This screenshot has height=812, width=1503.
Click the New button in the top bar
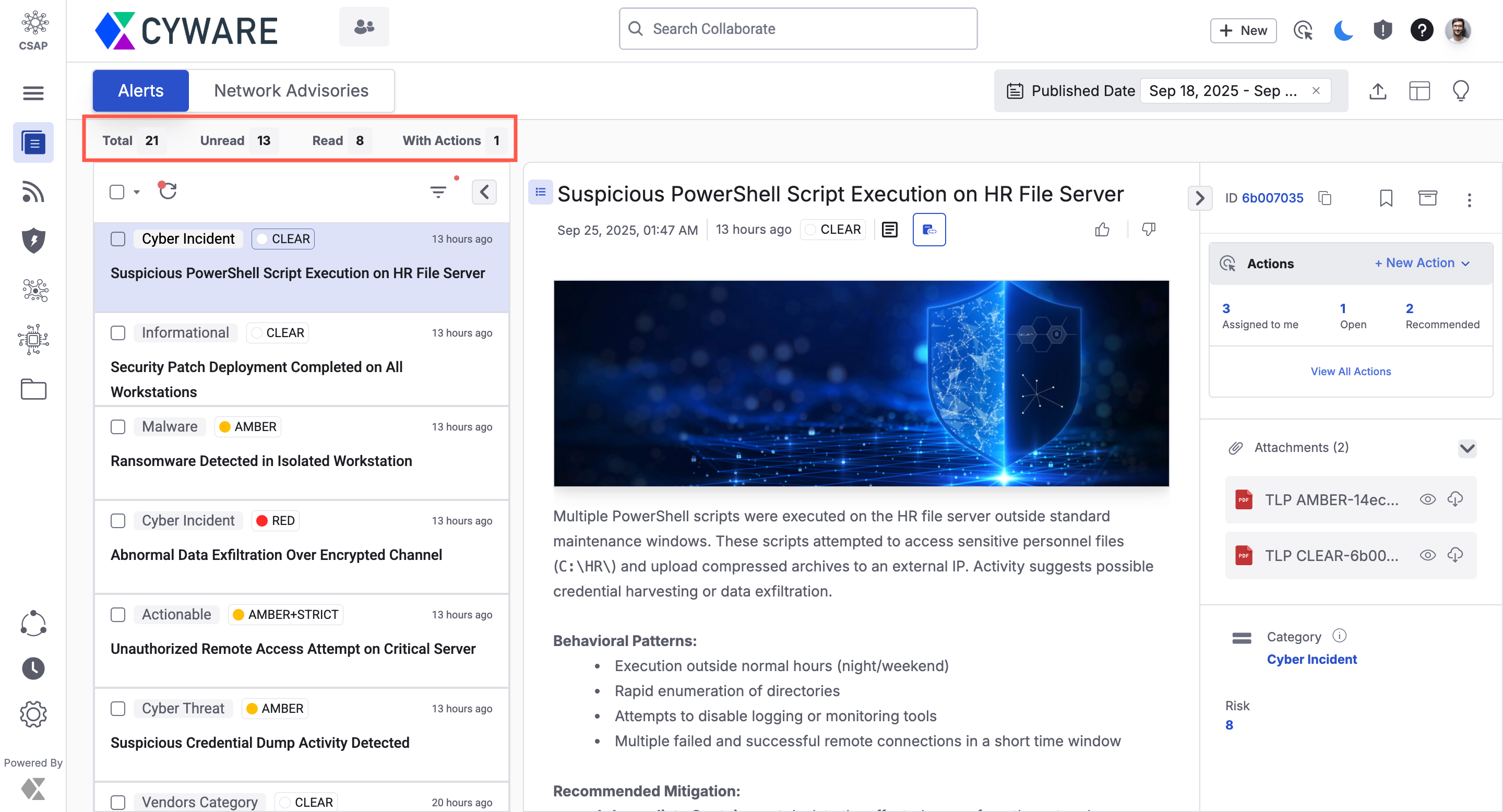(1243, 30)
